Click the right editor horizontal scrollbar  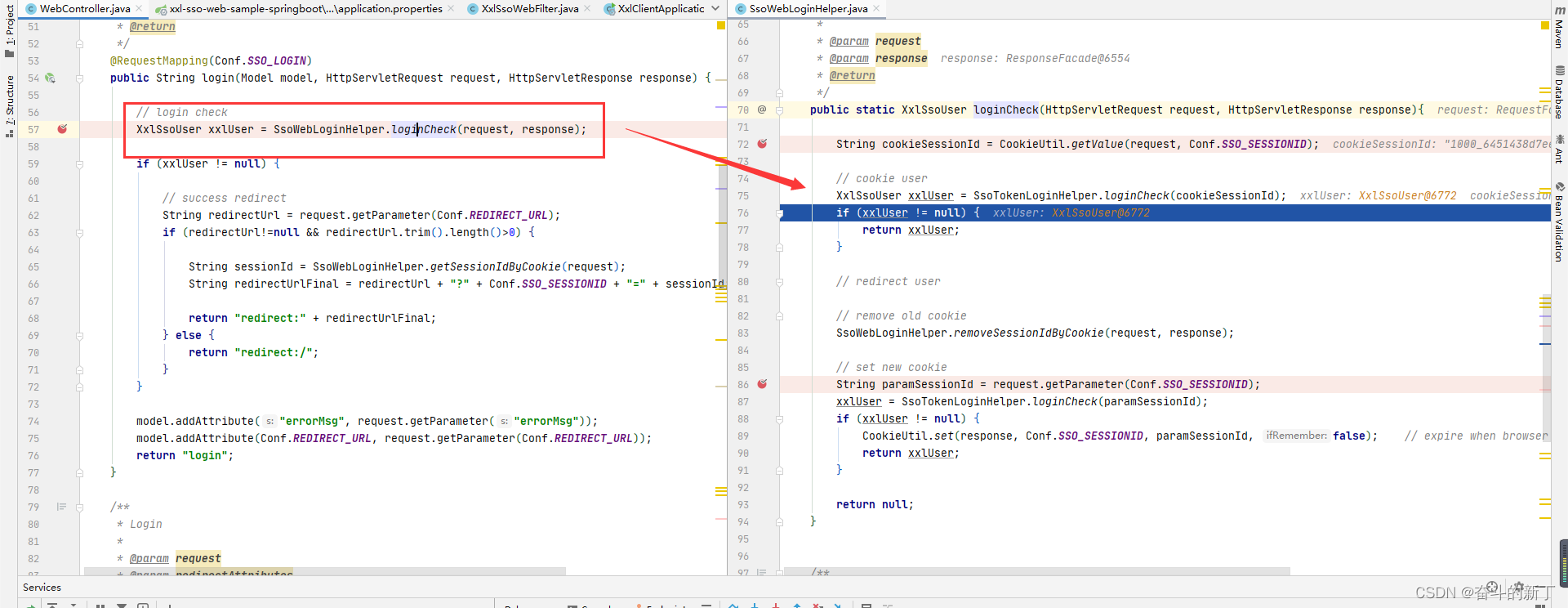1036,571
